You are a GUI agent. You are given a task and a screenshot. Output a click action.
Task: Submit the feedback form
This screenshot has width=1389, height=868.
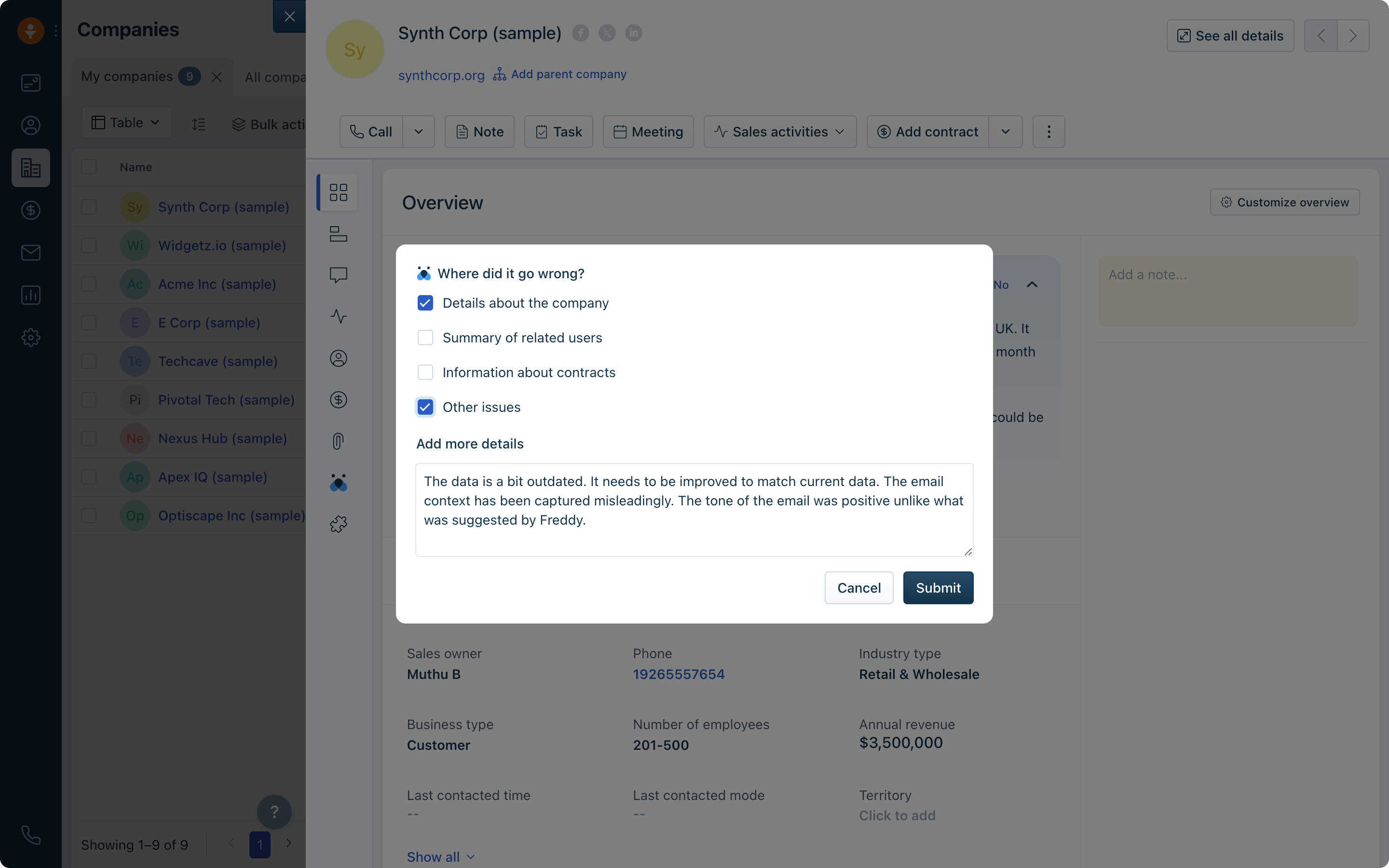[938, 587]
